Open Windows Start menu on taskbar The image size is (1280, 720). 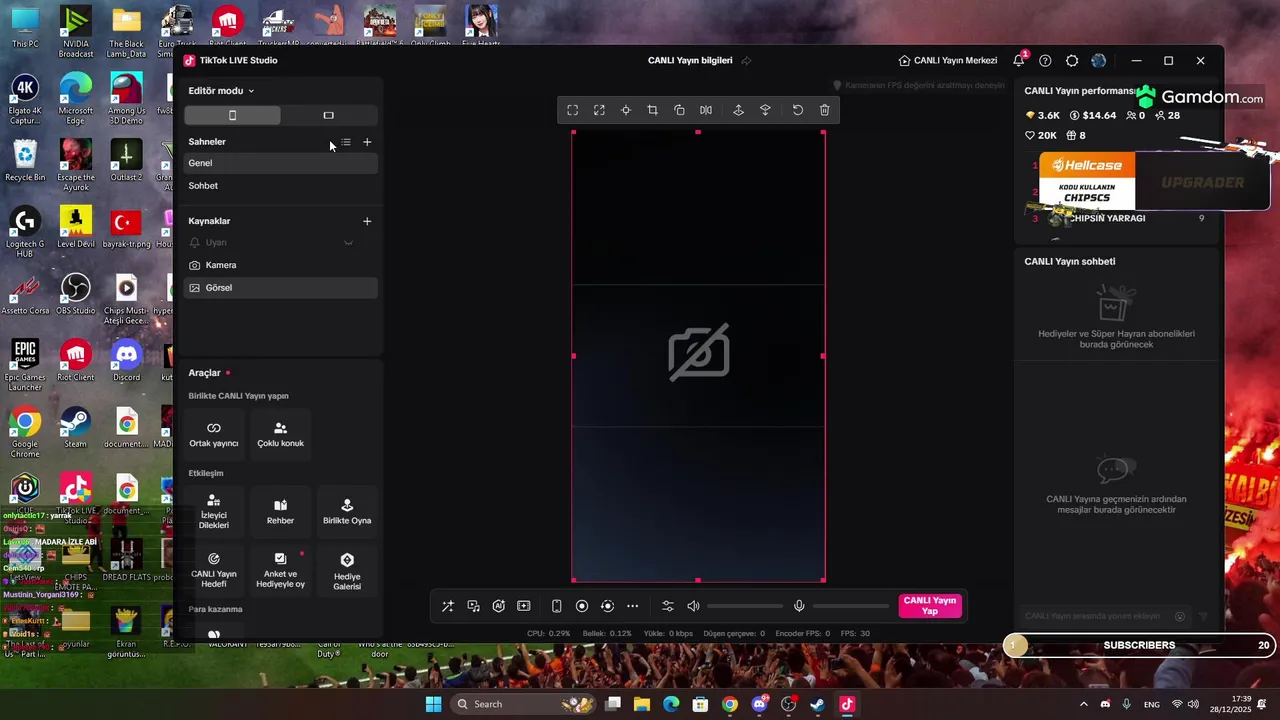[x=433, y=704]
